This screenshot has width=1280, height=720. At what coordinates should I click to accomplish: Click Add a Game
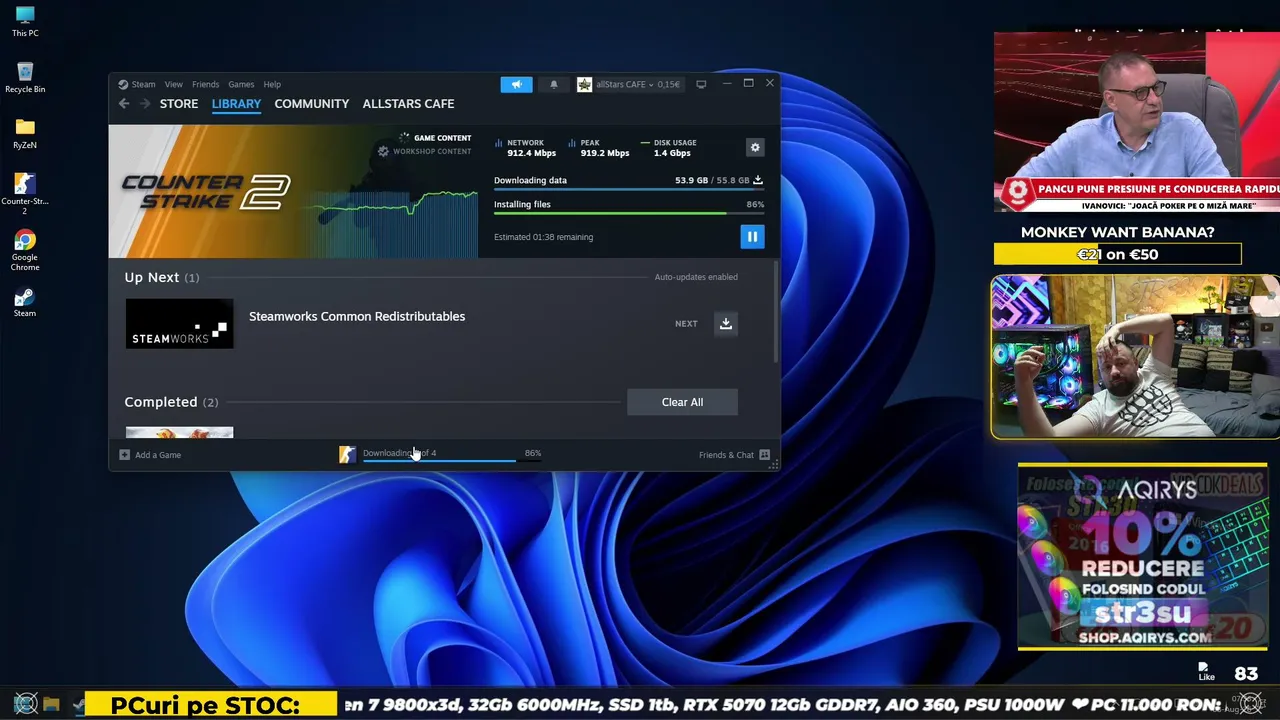pyautogui.click(x=158, y=455)
